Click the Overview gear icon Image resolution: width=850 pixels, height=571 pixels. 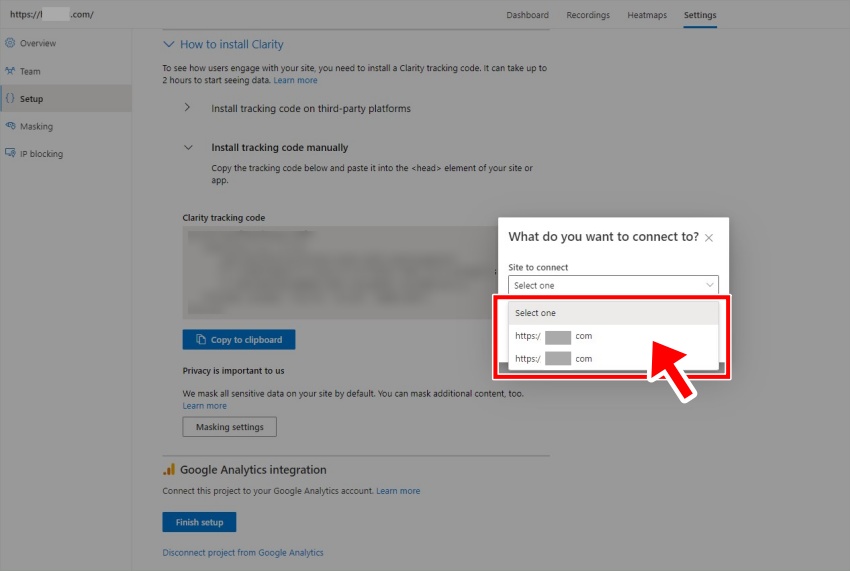click(10, 43)
